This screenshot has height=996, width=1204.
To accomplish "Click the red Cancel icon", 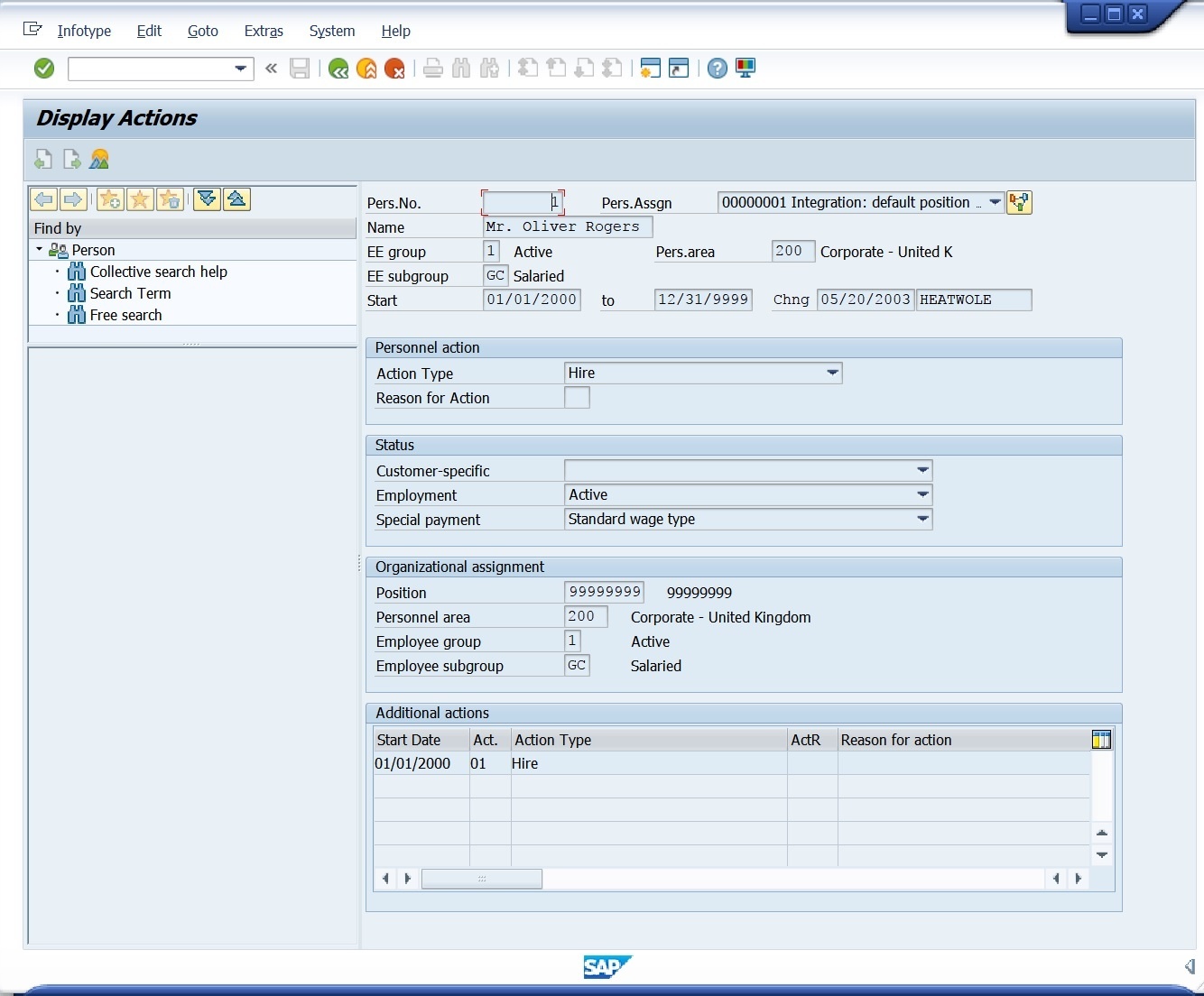I will (x=394, y=69).
